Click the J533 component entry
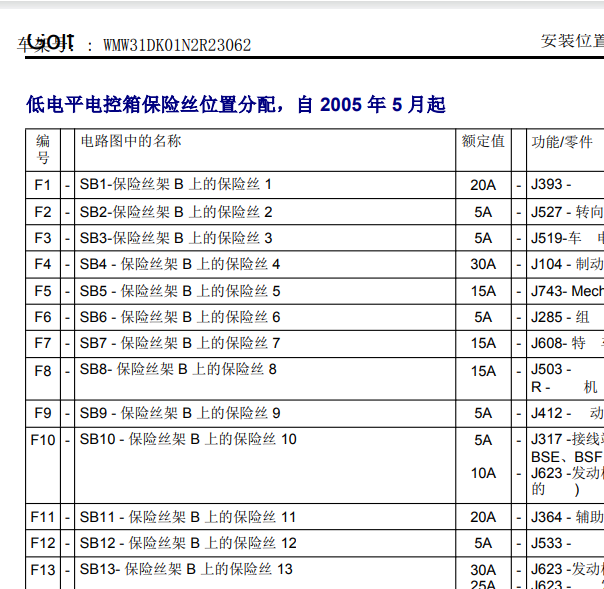Screen dimensions: 604x589 pos(551,543)
